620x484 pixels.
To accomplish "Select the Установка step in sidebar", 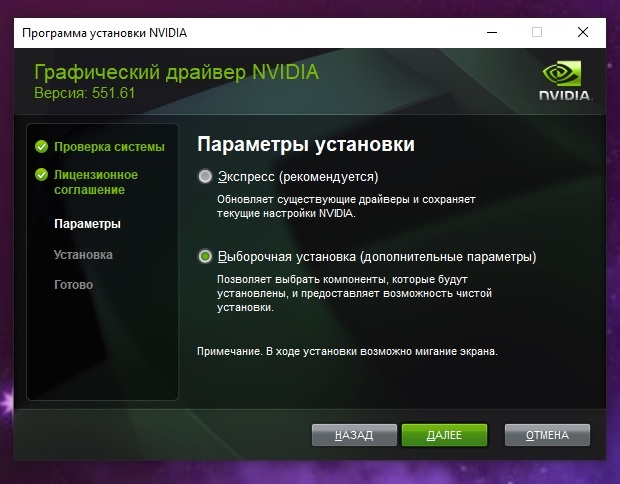I will click(83, 255).
